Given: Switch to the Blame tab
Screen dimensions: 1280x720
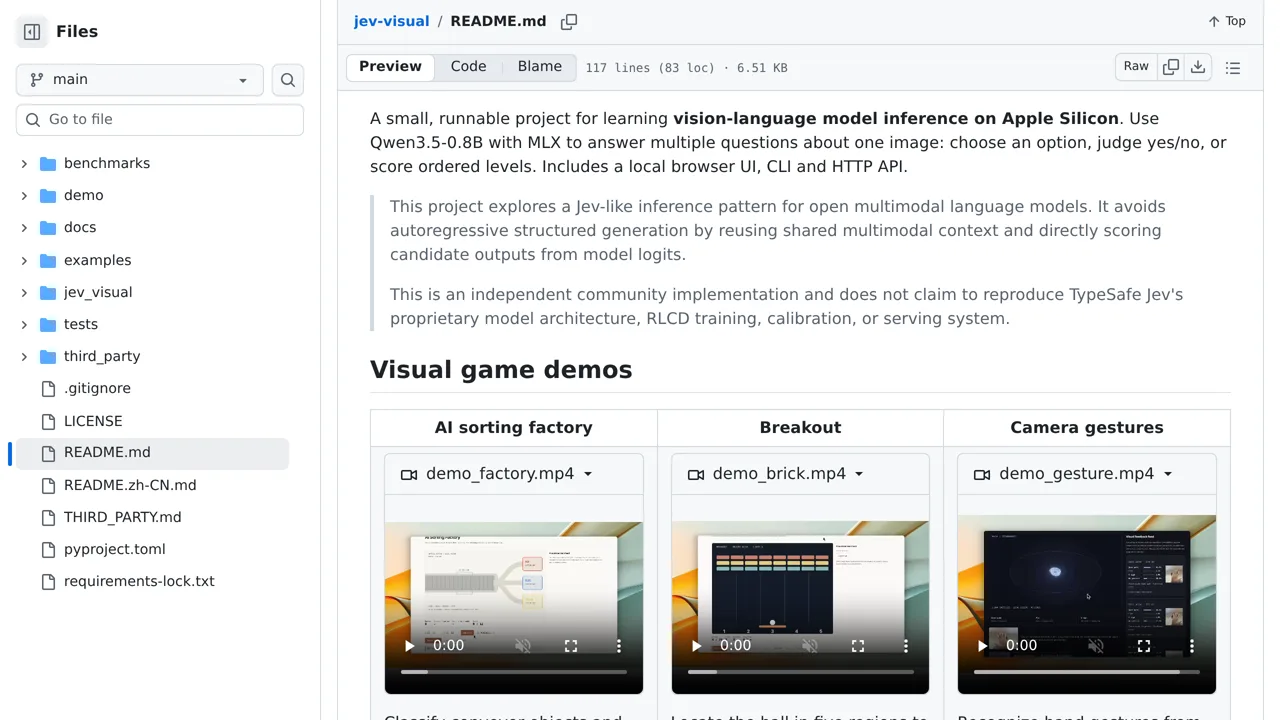Looking at the screenshot, I should point(540,67).
